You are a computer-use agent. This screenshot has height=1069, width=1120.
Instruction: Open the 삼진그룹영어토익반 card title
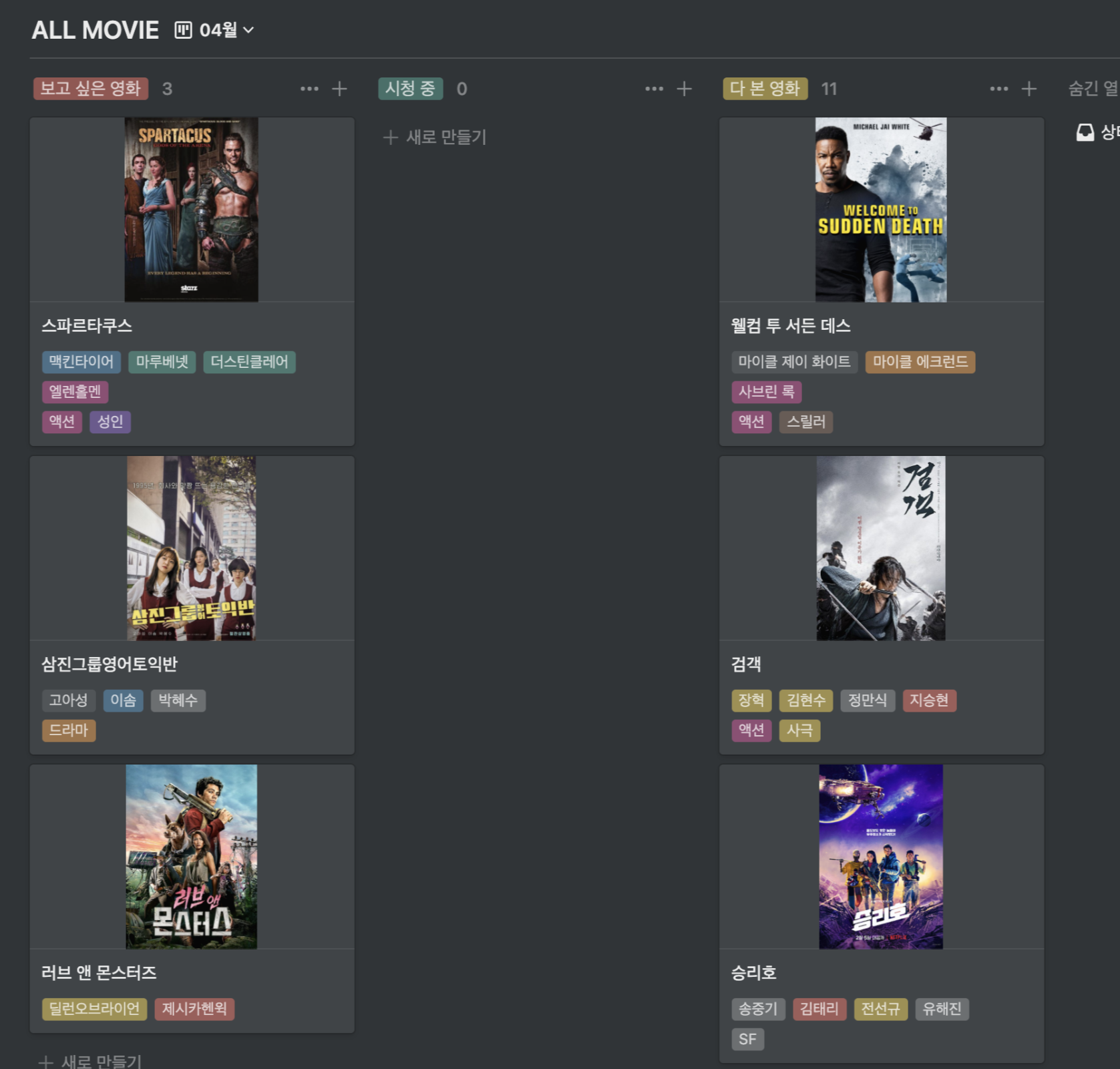110,664
